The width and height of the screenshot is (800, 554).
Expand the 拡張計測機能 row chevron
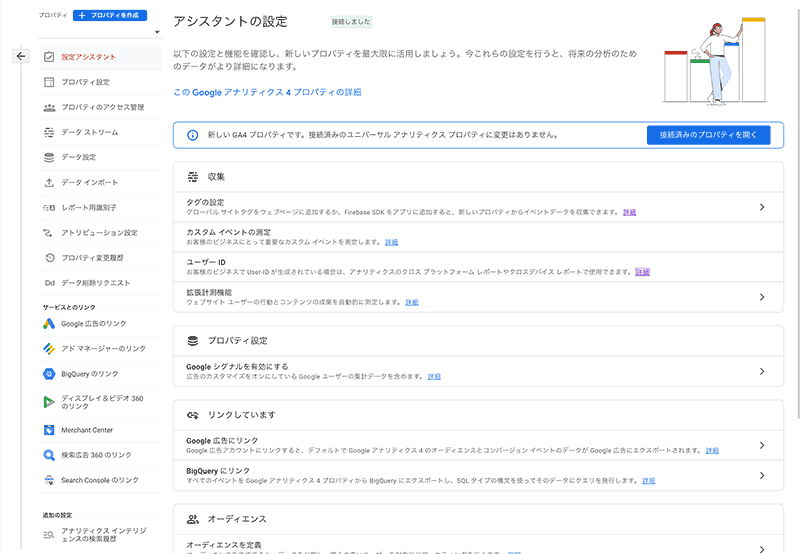(762, 297)
